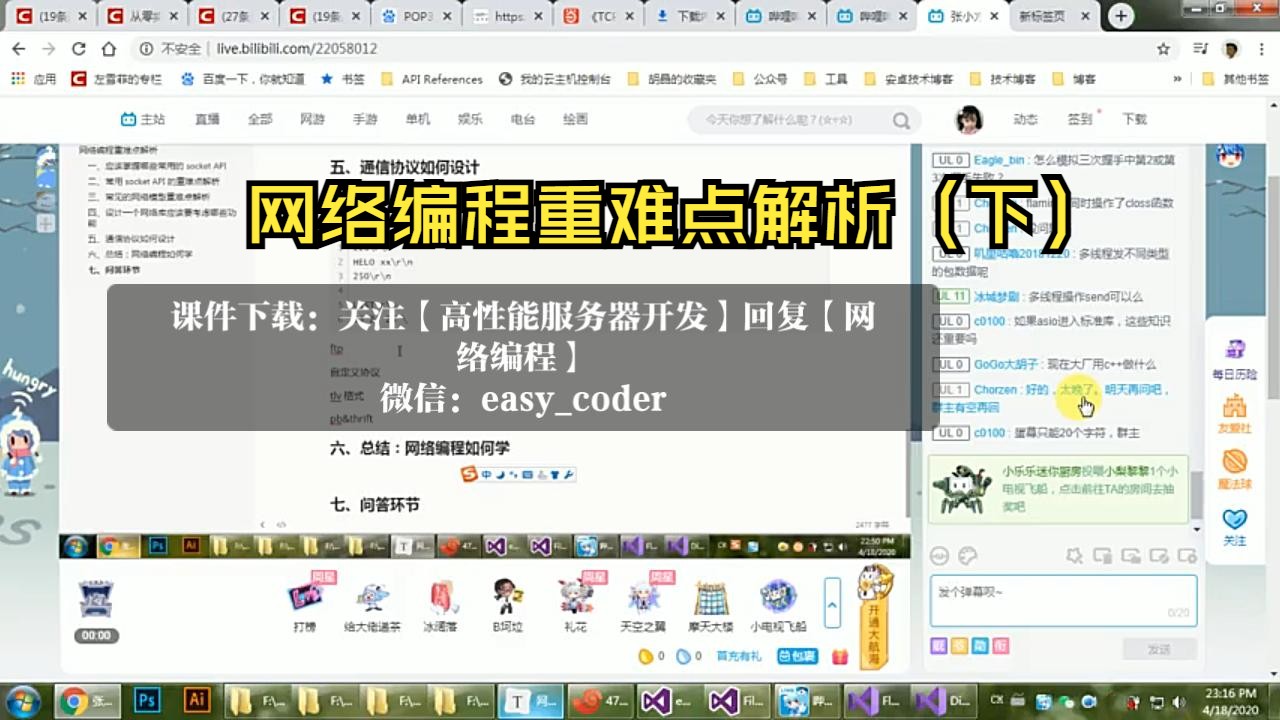The width and height of the screenshot is (1280, 720).
Task: Open the bookmarks overflow chevron
Action: point(1177,79)
